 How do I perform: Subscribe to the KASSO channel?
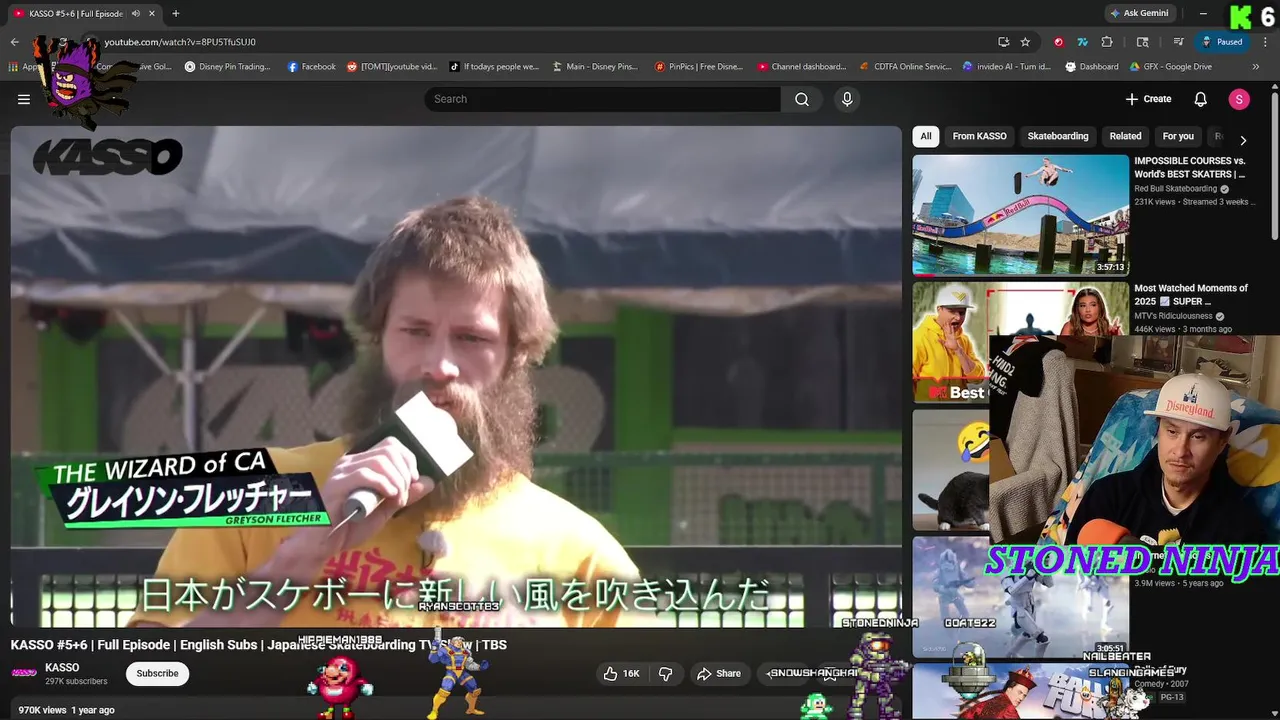coord(157,673)
